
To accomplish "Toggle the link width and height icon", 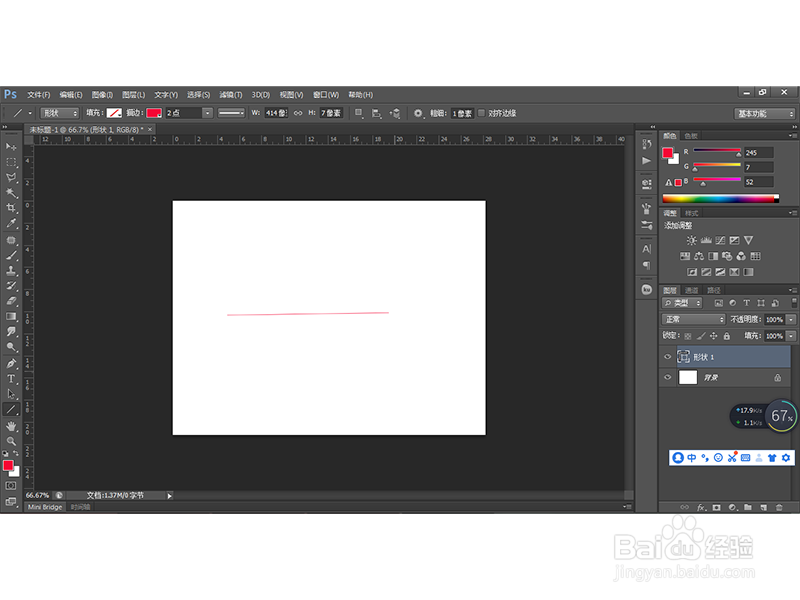I will point(298,113).
